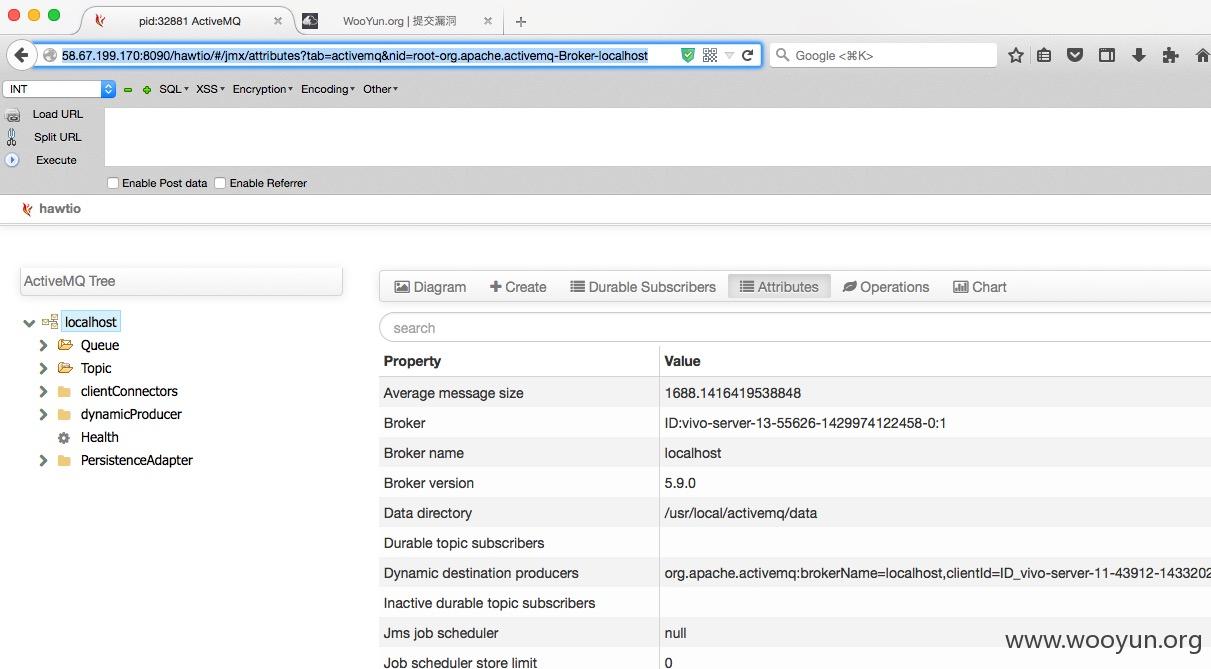Reload the page with the refresh icon
This screenshot has width=1211, height=669.
[x=747, y=55]
